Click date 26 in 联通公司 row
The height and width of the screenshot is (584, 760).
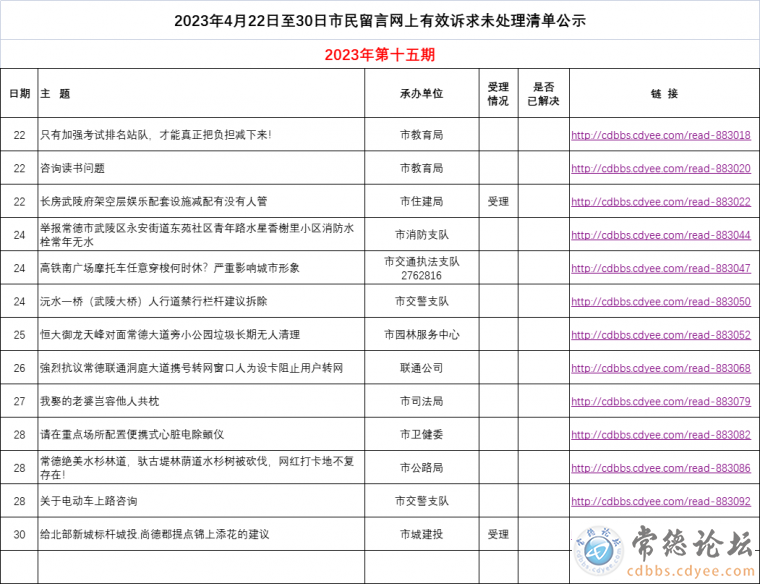[19, 368]
